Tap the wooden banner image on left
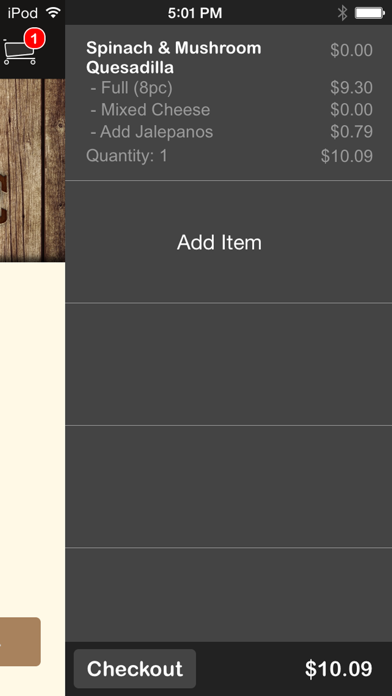The height and width of the screenshot is (696, 392). [32, 170]
